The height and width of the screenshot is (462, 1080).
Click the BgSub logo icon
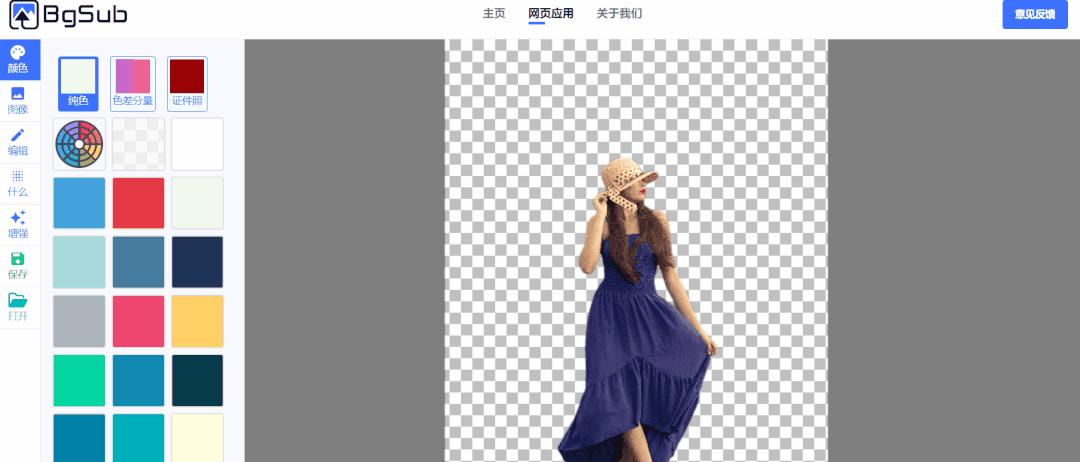pos(24,15)
